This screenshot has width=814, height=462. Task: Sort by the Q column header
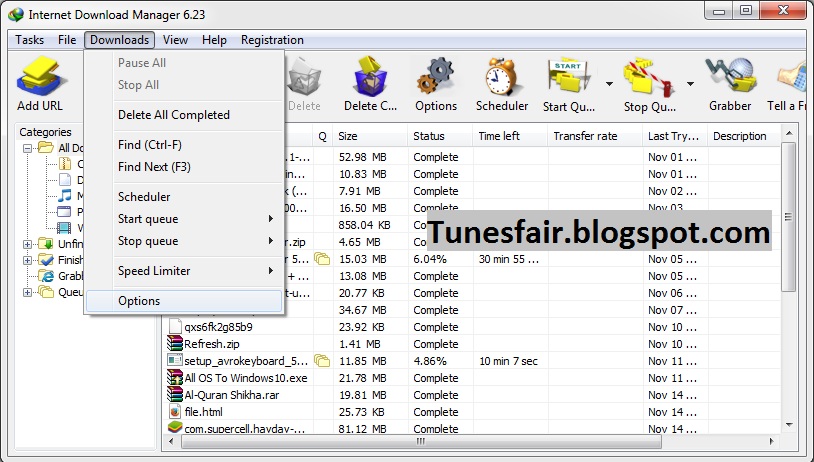[322, 136]
